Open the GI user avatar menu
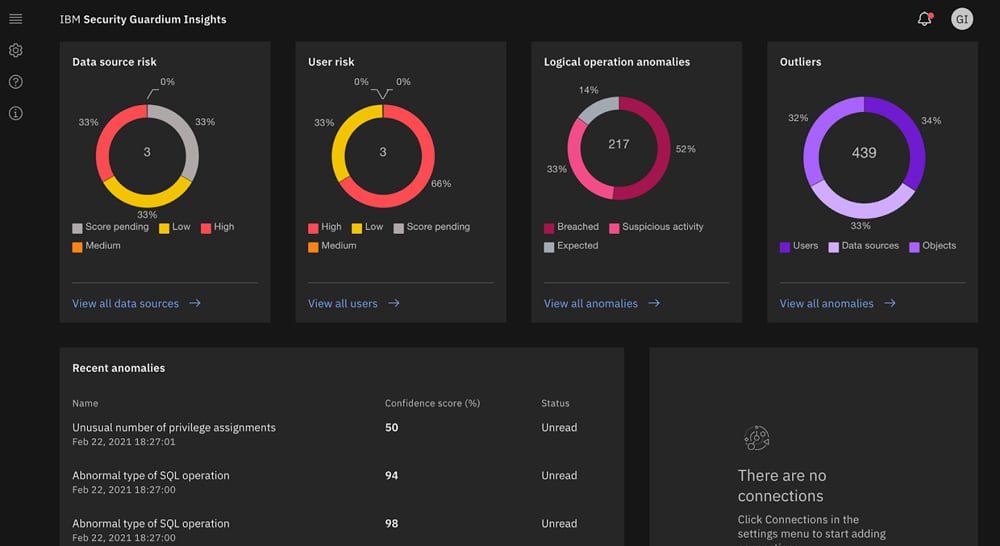Image resolution: width=1000 pixels, height=546 pixels. [x=961, y=19]
